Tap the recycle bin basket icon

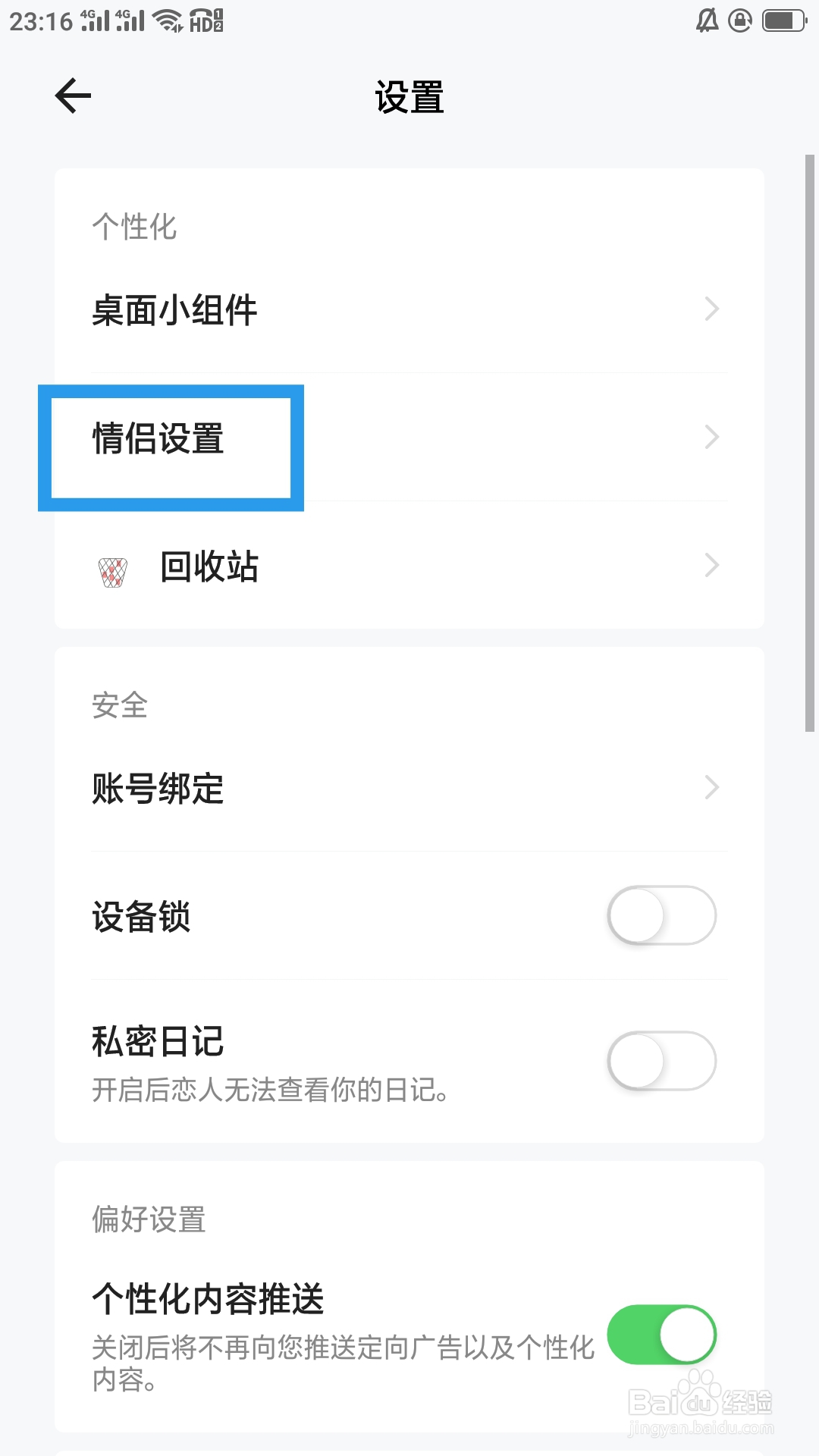(x=113, y=572)
